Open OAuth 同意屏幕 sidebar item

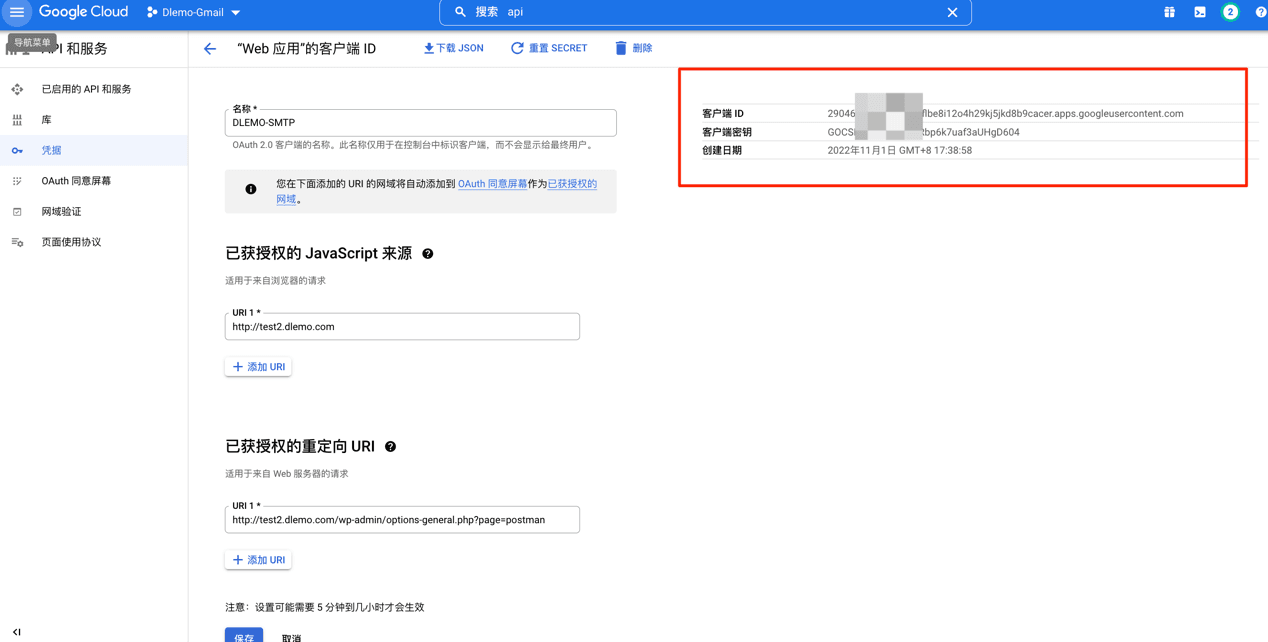76,181
